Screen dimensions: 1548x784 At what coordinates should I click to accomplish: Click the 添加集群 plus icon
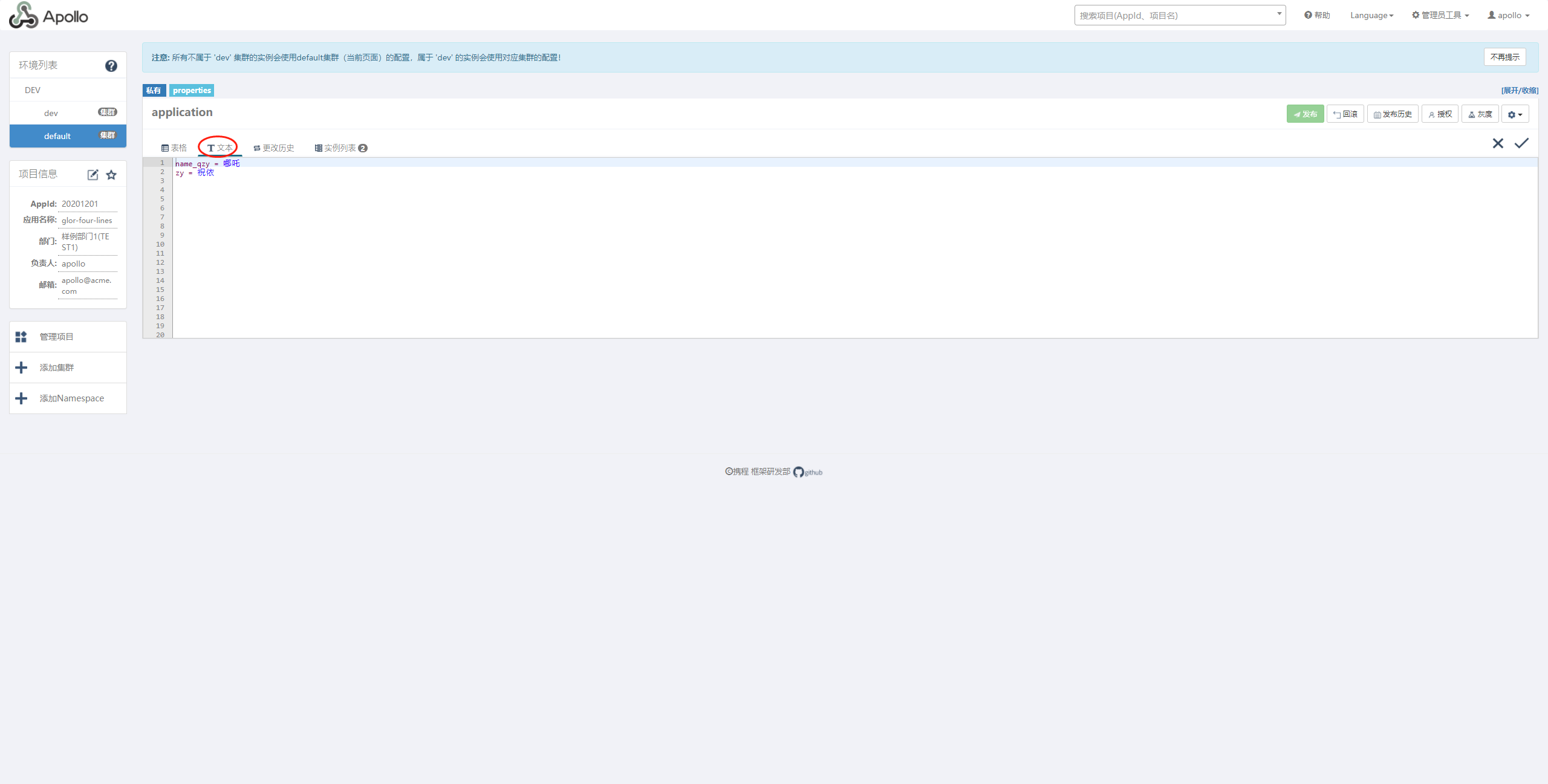21,368
